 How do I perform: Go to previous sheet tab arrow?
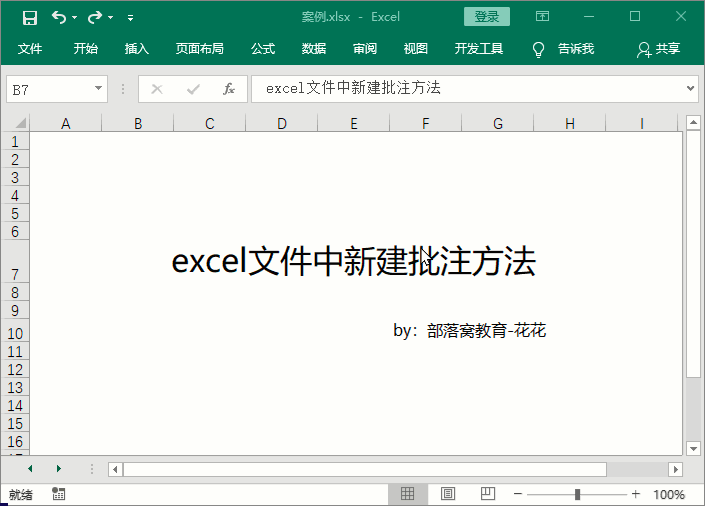(x=30, y=469)
